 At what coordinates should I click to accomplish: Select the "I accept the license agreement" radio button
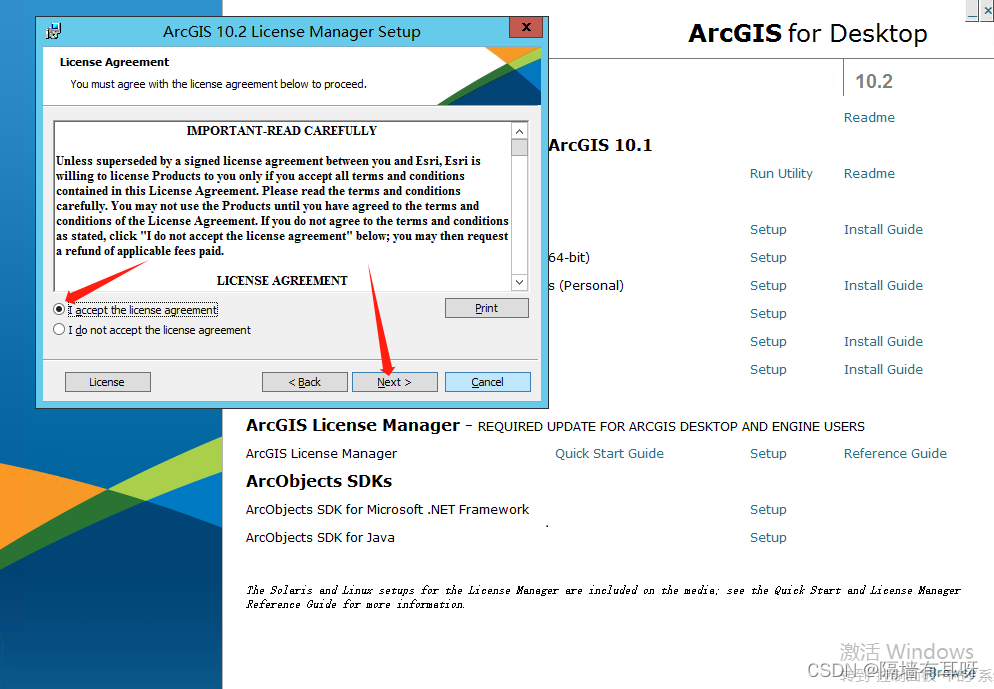click(x=59, y=309)
